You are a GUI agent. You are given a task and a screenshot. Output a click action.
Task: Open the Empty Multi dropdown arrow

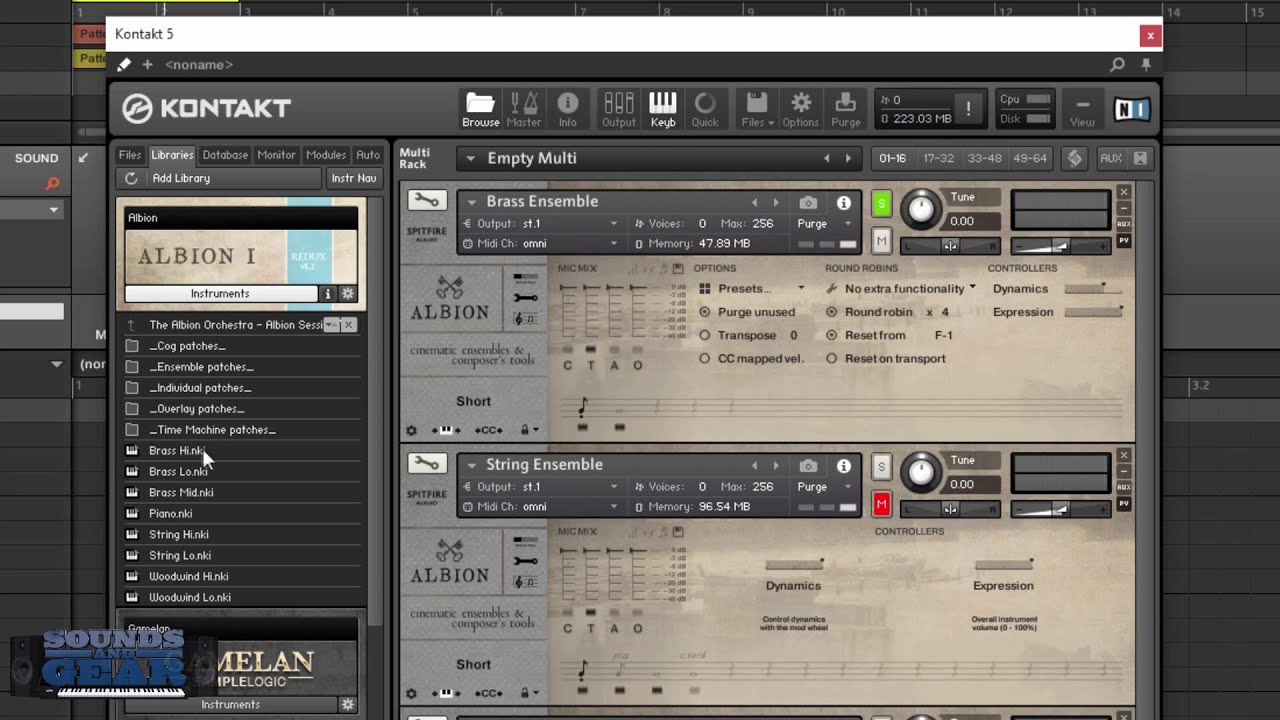(470, 158)
